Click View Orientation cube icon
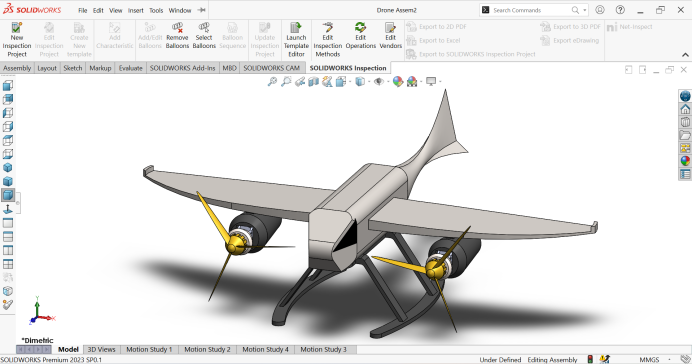This screenshot has height=364, width=692. 341,81
